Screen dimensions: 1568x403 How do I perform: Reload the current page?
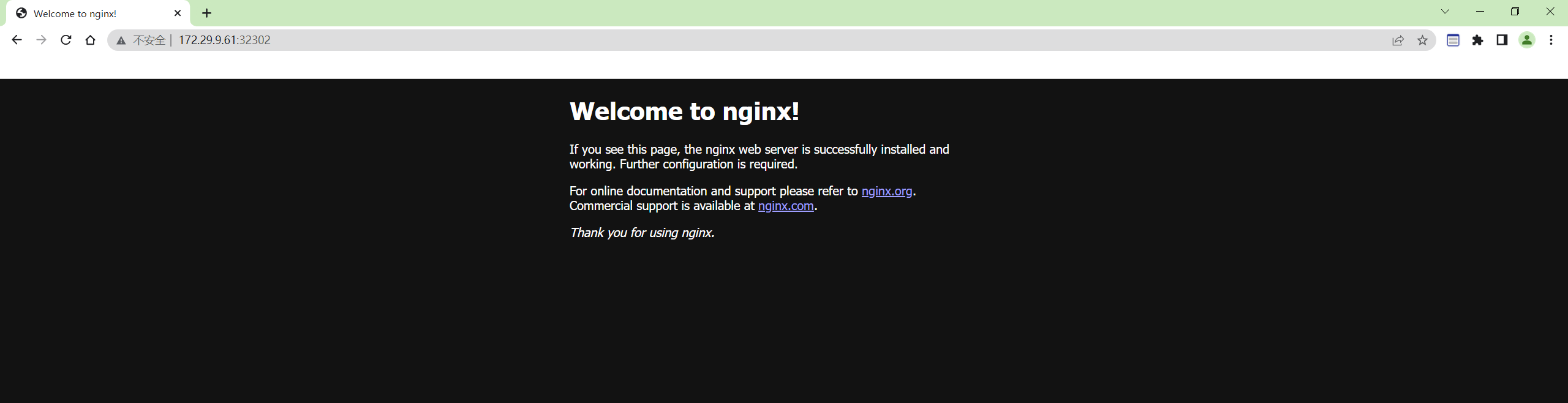[x=66, y=40]
